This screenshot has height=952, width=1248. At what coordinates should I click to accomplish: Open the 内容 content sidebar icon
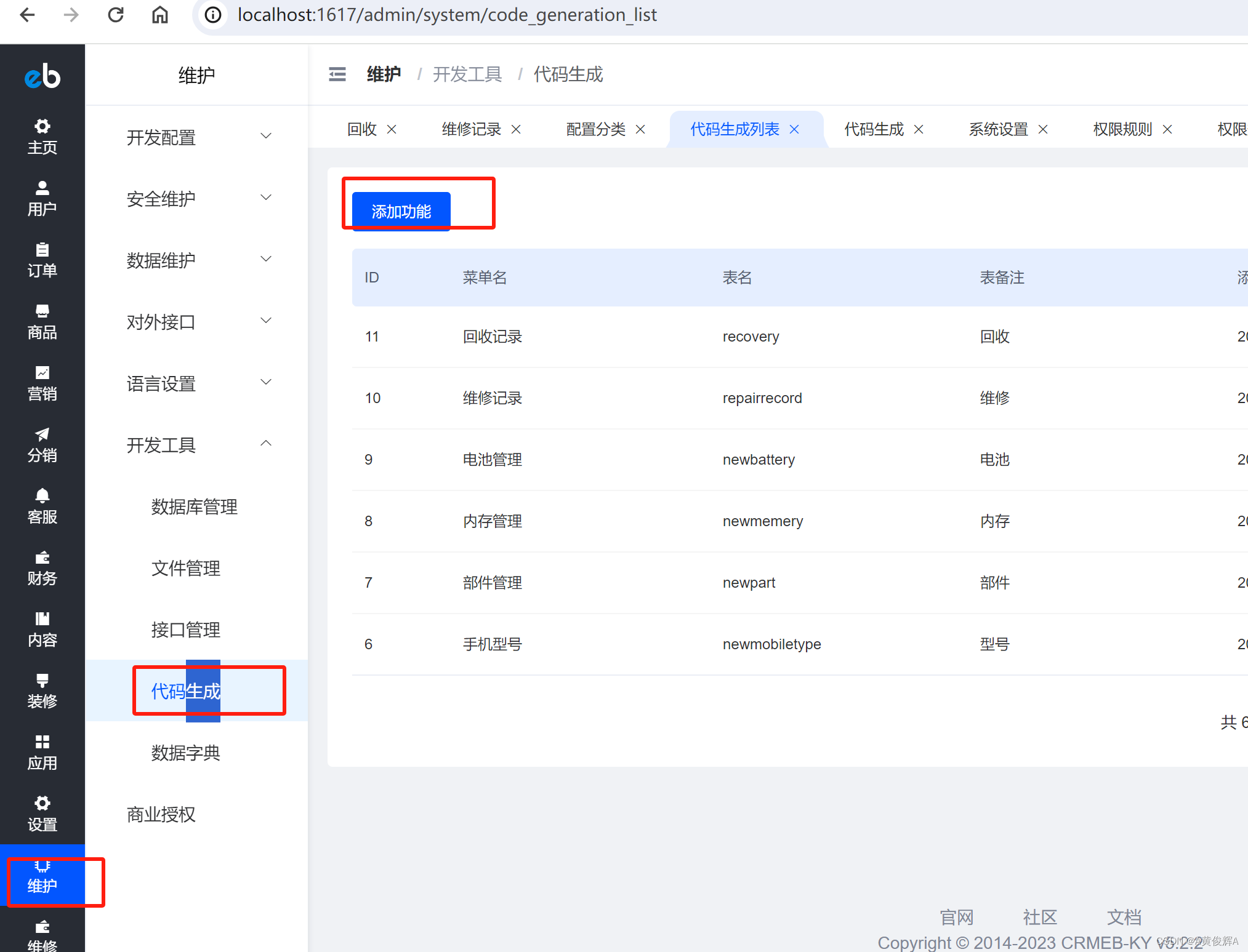pyautogui.click(x=42, y=629)
